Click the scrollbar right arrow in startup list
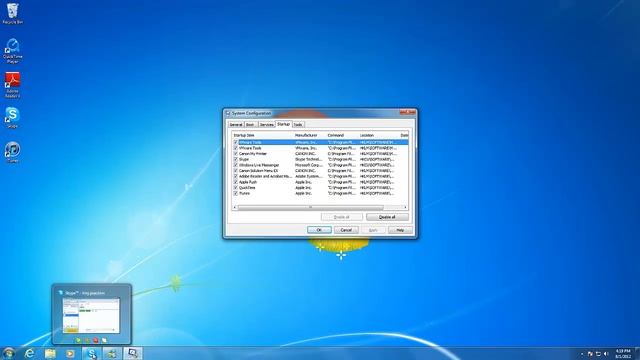This screenshot has width=640, height=360. (405, 207)
